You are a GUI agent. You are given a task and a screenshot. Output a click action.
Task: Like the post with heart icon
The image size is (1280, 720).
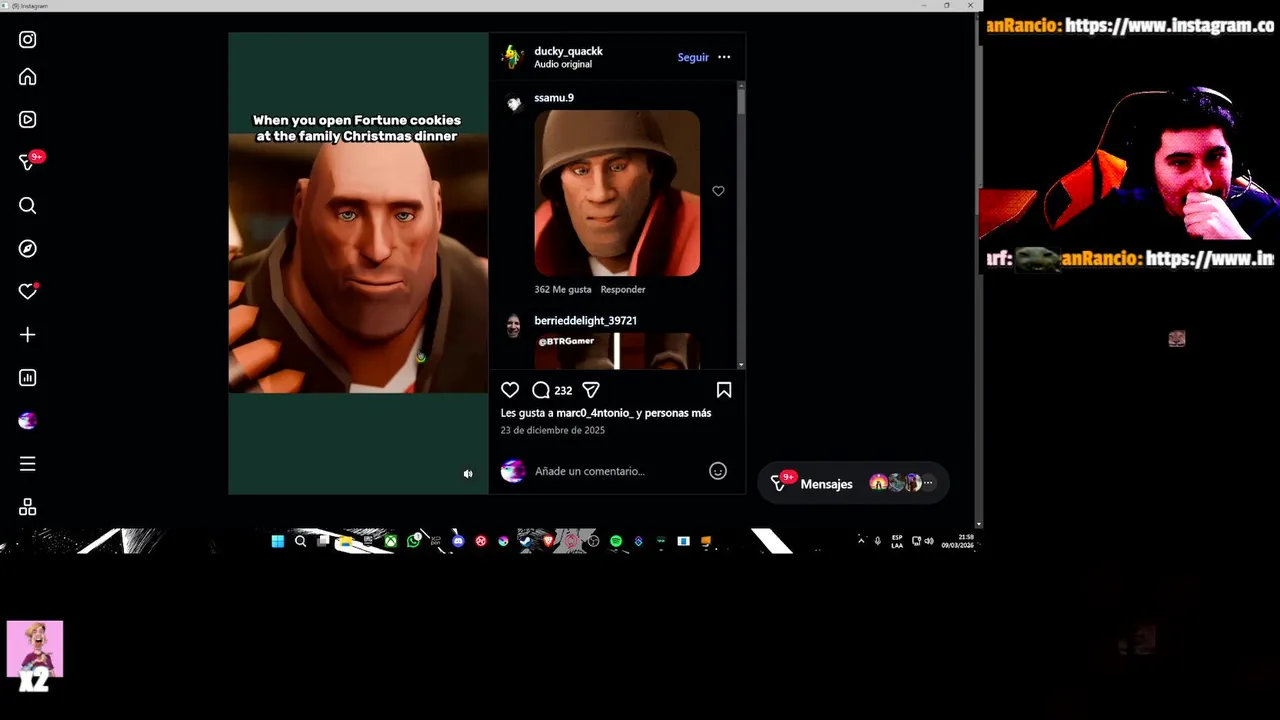(510, 390)
